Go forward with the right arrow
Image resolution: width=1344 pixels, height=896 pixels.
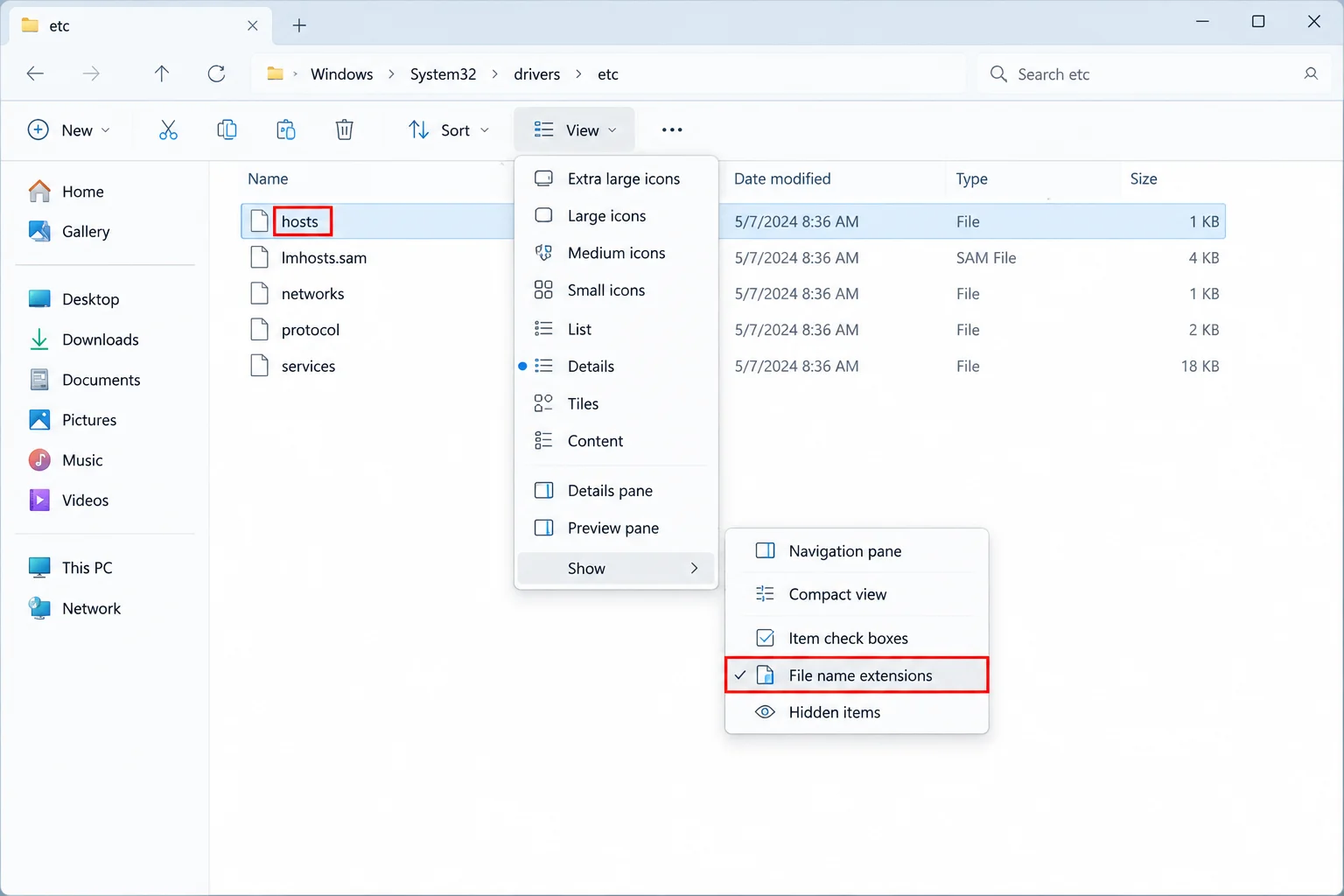click(91, 74)
